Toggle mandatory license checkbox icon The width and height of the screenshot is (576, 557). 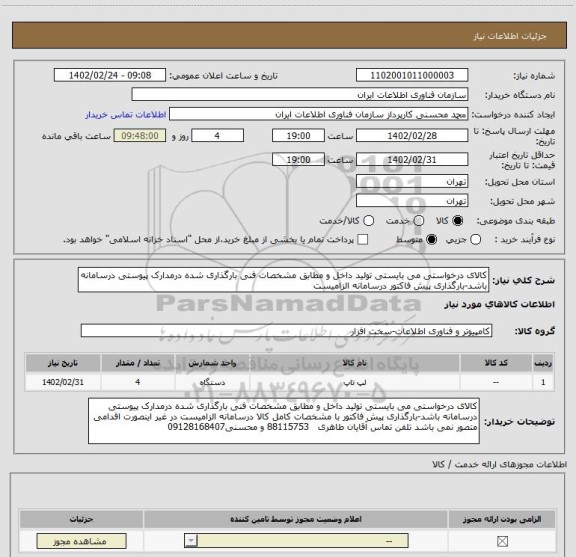[502, 541]
